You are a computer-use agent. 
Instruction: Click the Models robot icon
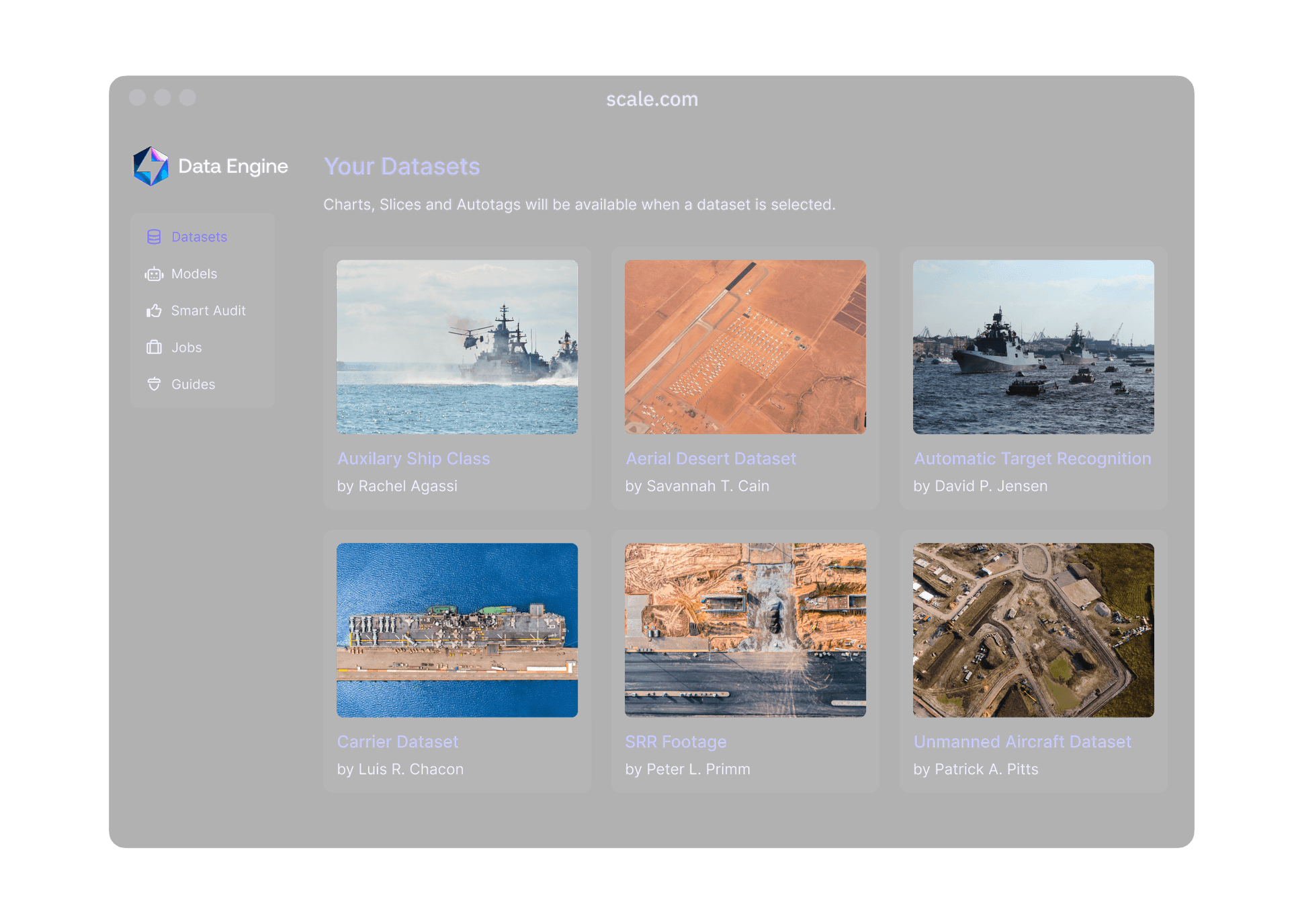click(x=154, y=274)
